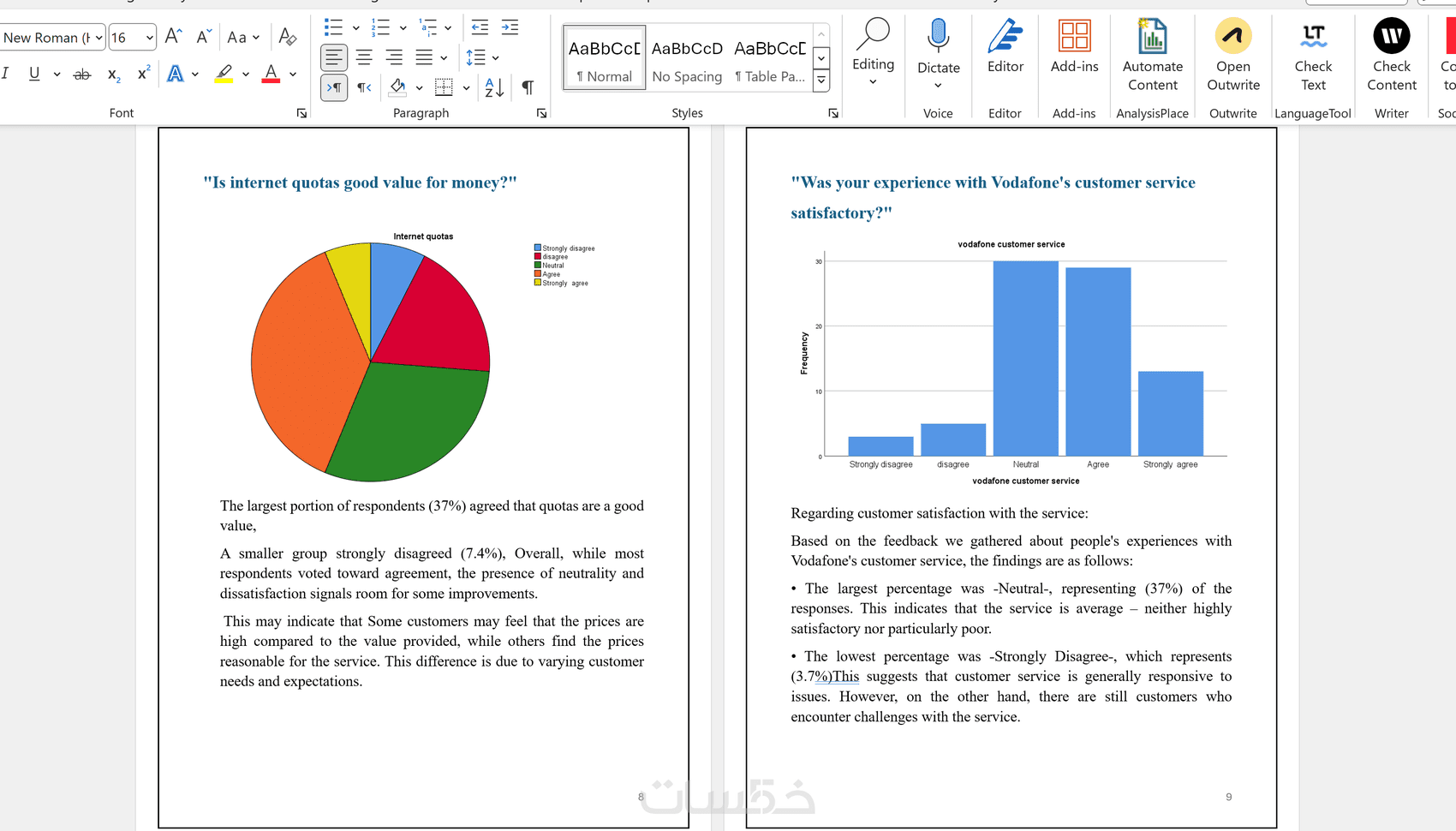The width and height of the screenshot is (1456, 831).
Task: Apply the No Spacing style
Action: (x=687, y=58)
